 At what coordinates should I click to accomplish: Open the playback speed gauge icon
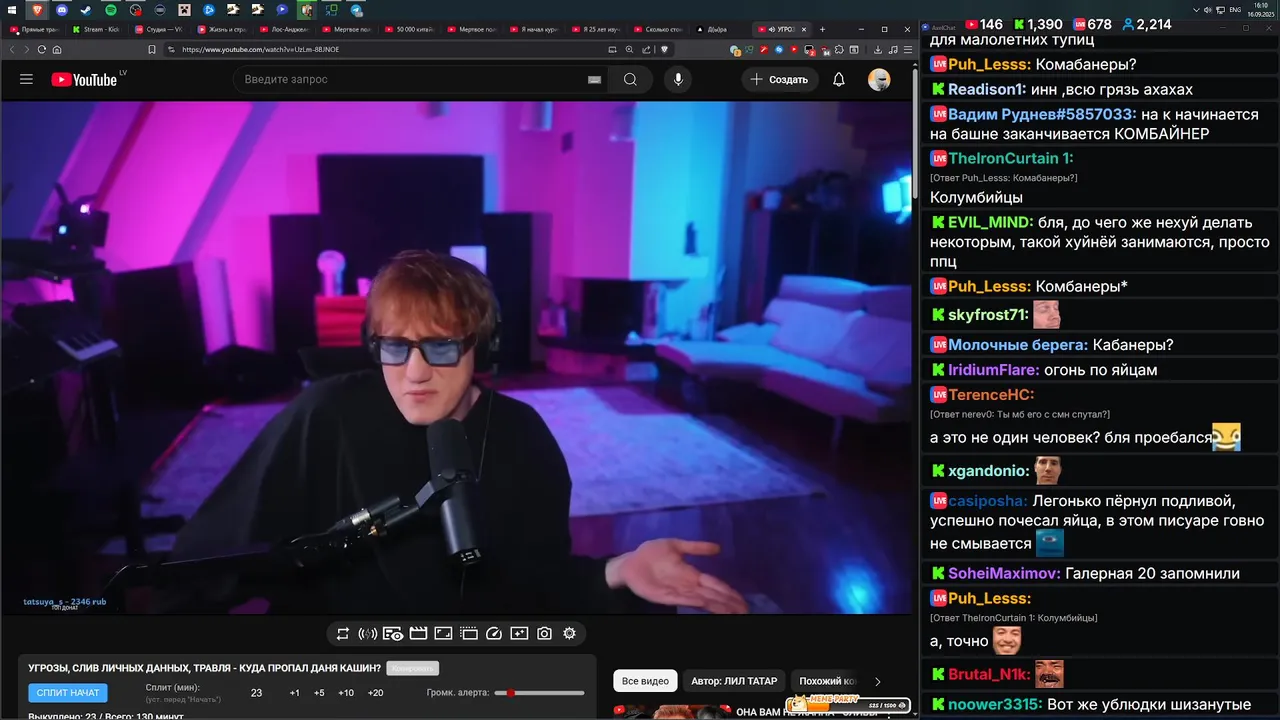494,633
